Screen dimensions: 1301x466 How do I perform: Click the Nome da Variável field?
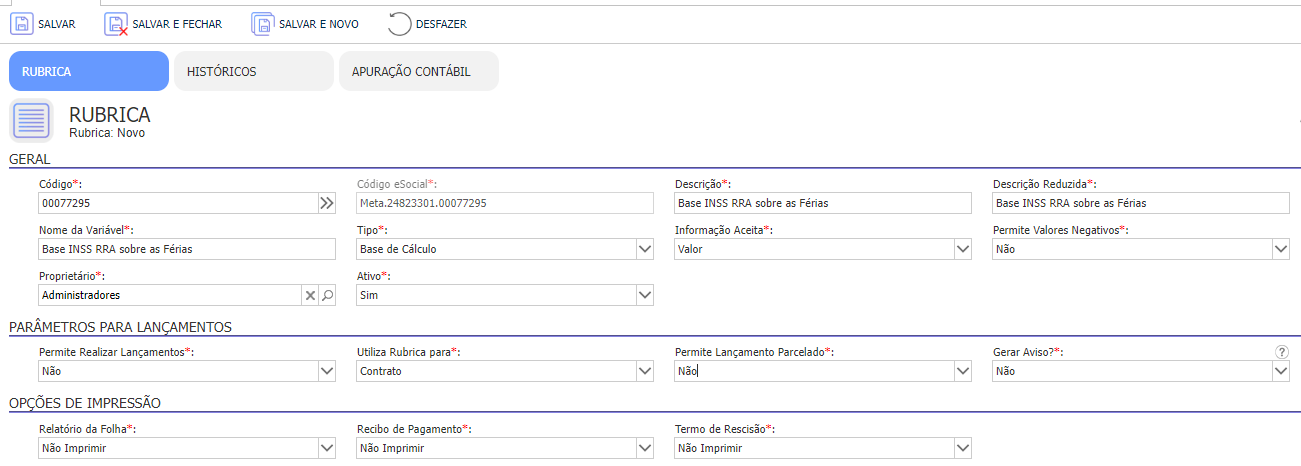[187, 249]
